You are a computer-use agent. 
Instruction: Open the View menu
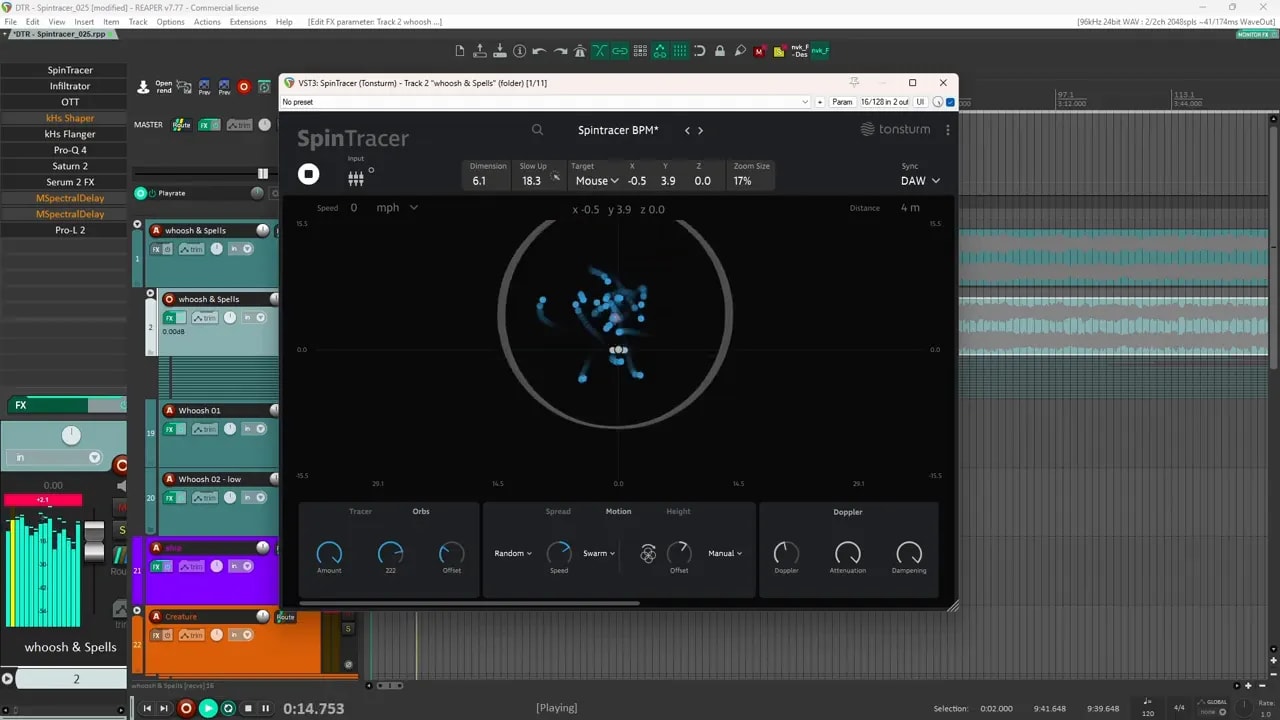57,22
